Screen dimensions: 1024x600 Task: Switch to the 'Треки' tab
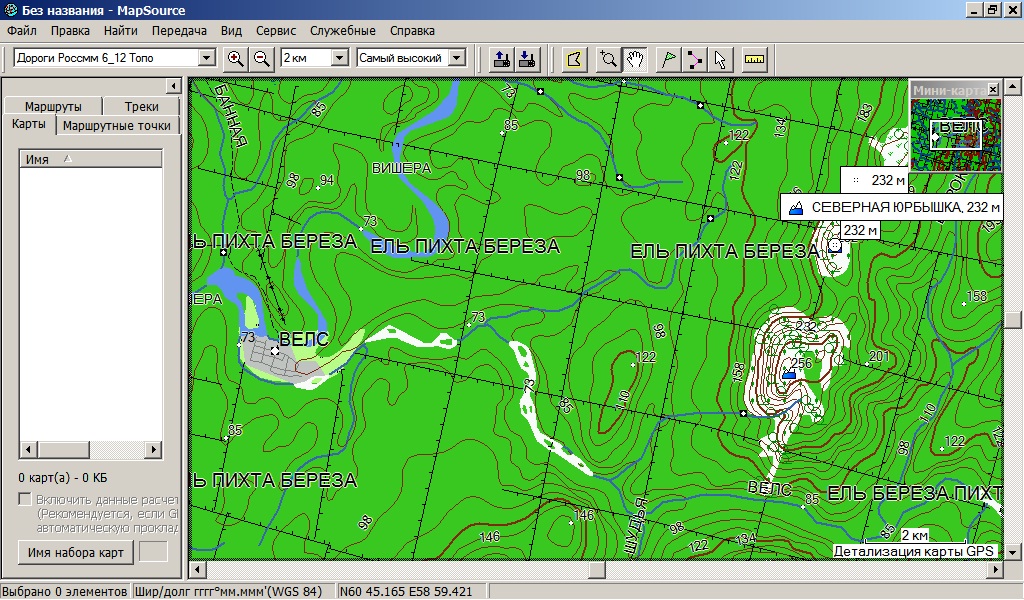point(142,107)
